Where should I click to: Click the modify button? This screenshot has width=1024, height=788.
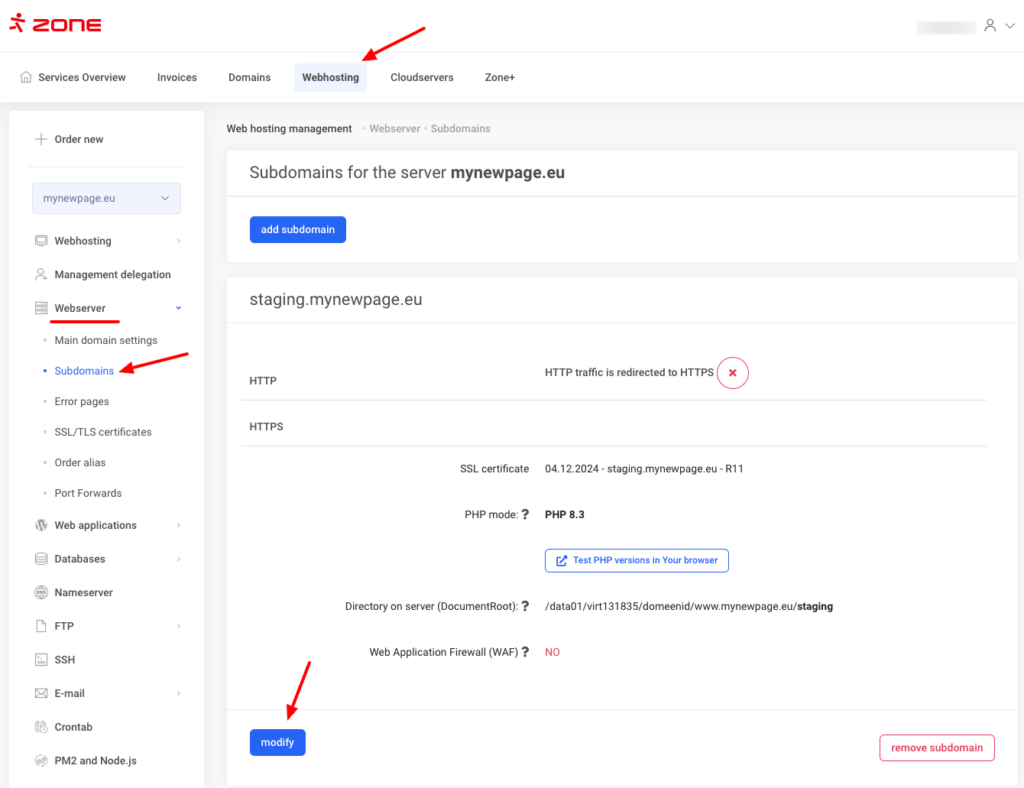click(277, 742)
